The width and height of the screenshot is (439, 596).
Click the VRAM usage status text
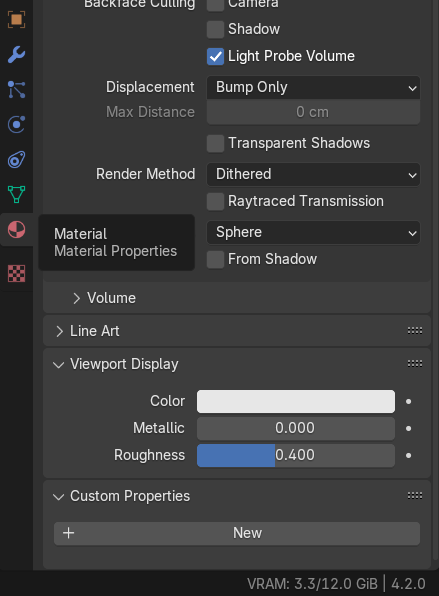click(312, 584)
